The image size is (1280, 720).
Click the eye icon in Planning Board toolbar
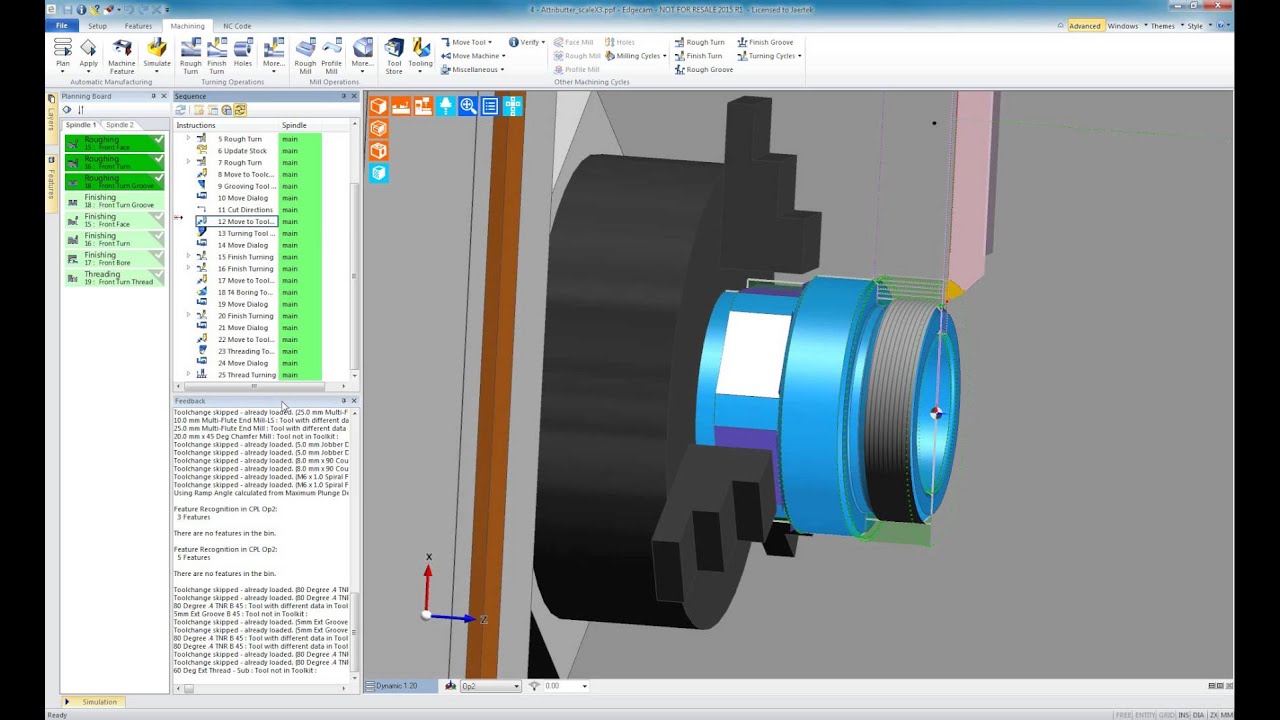coord(67,110)
